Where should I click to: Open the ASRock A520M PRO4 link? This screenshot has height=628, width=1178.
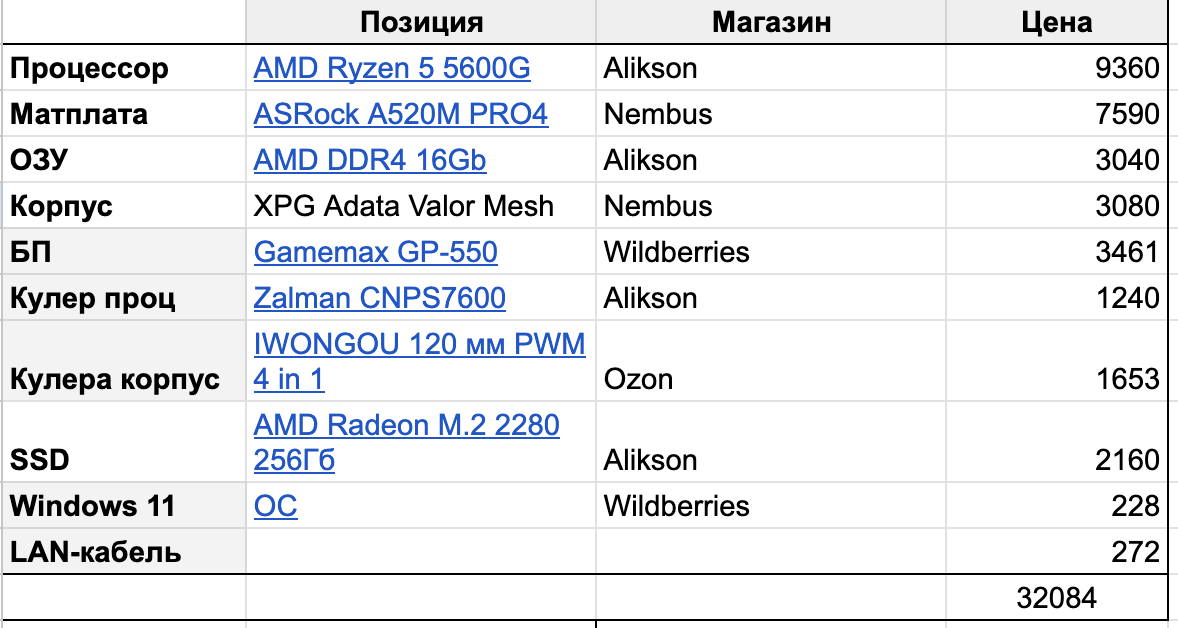pyautogui.click(x=400, y=114)
